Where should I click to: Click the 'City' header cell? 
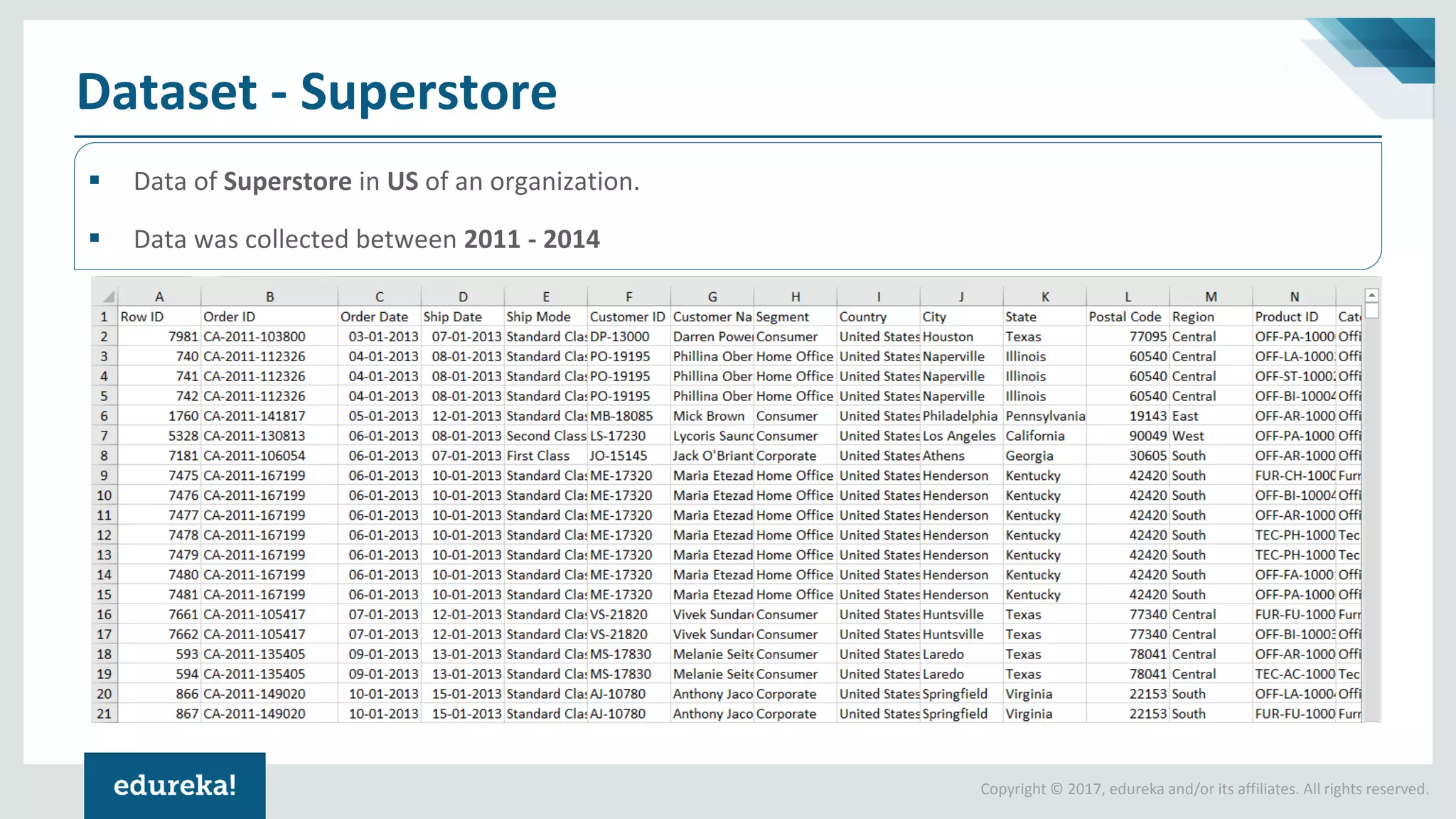pyautogui.click(x=962, y=317)
